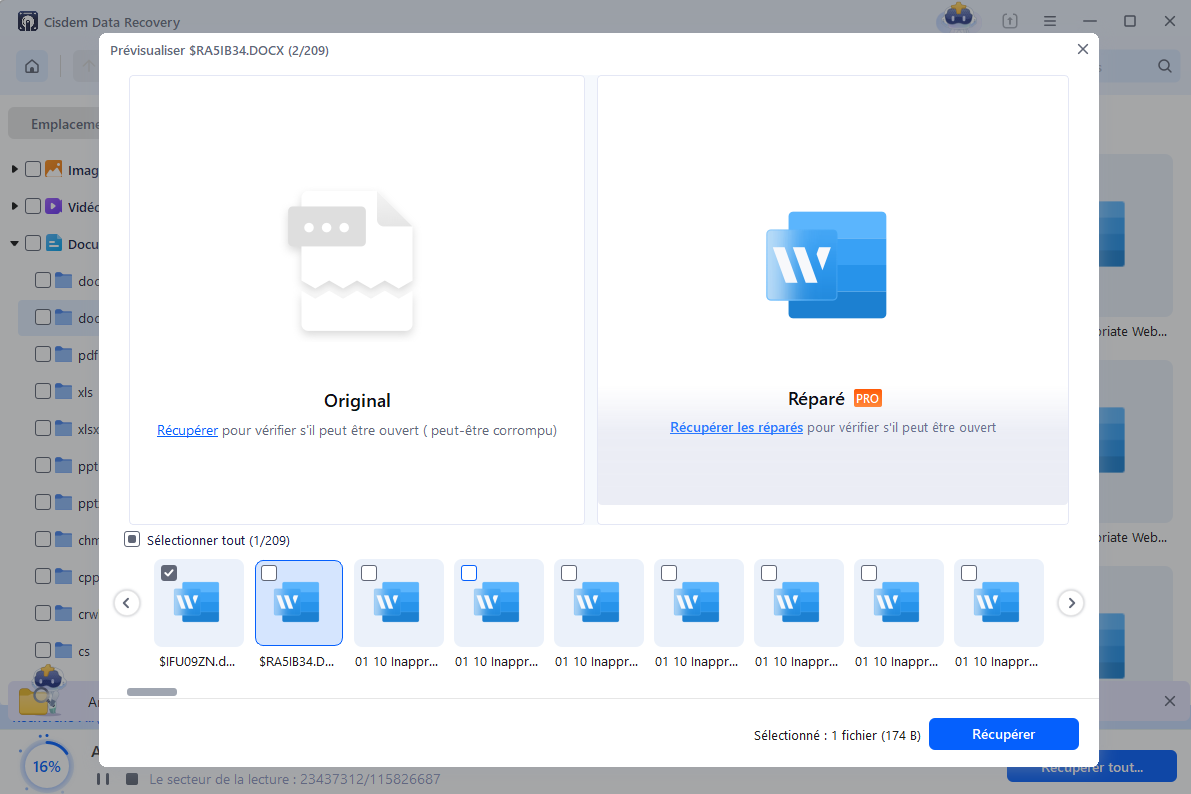
Task: Click the horizontal thumbnail scrollbar
Action: 152,692
